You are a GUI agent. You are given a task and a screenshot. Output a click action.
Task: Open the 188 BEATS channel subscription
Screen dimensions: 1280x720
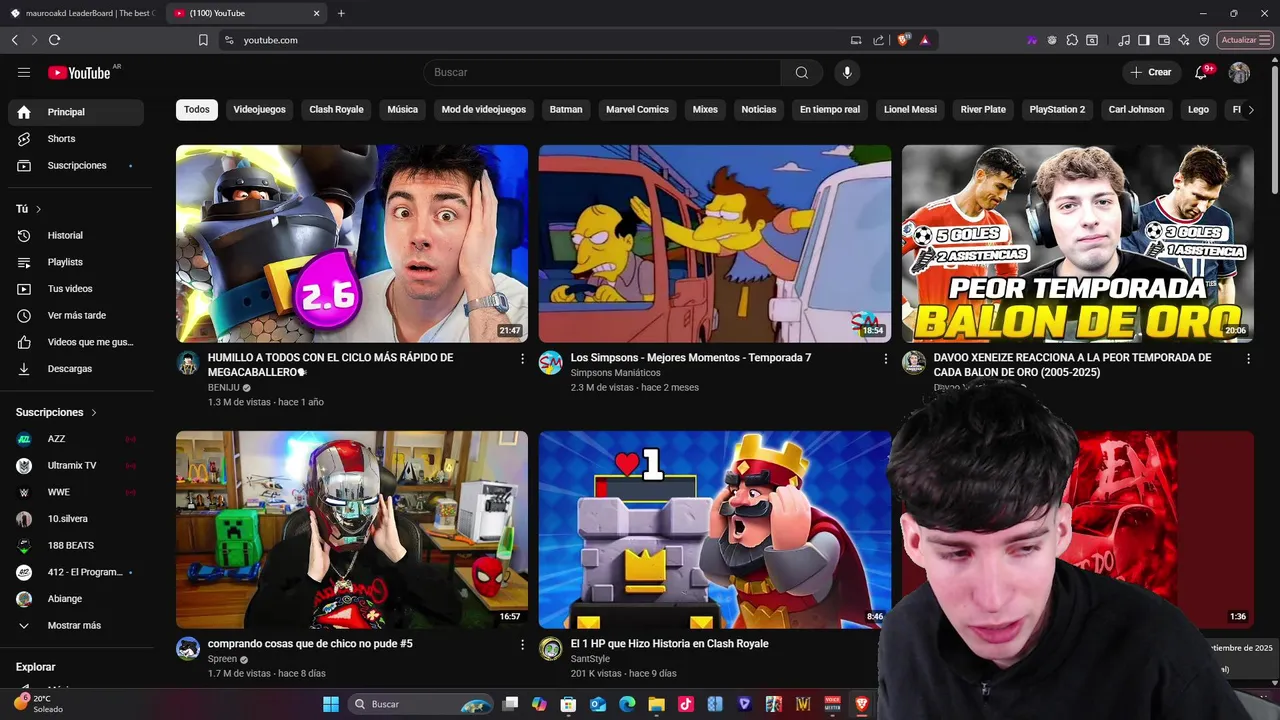tap(76, 546)
